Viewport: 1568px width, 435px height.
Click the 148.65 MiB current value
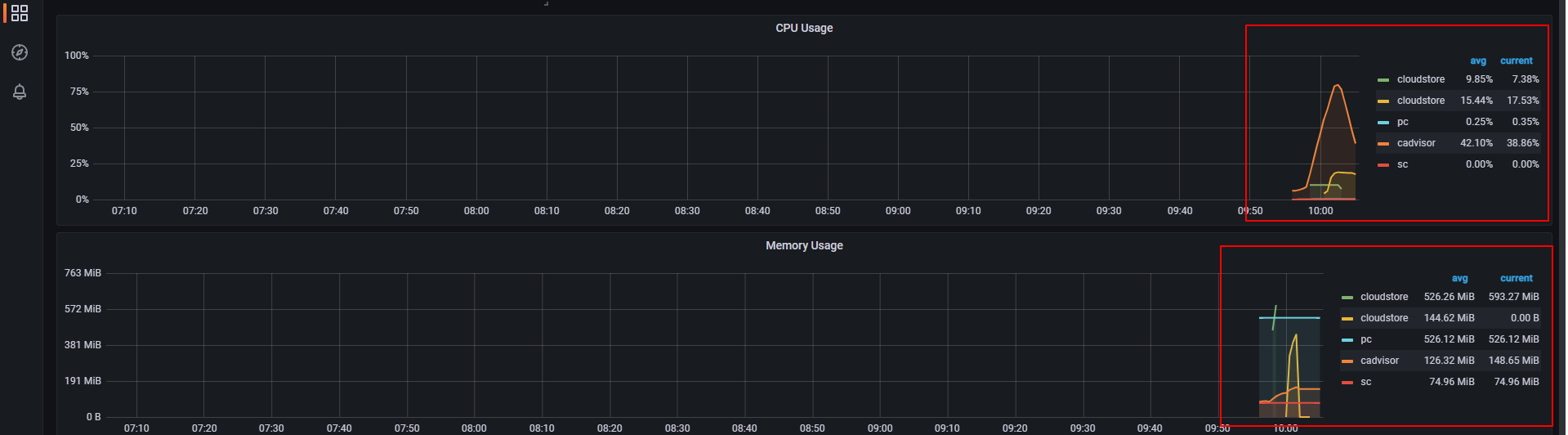point(1513,361)
